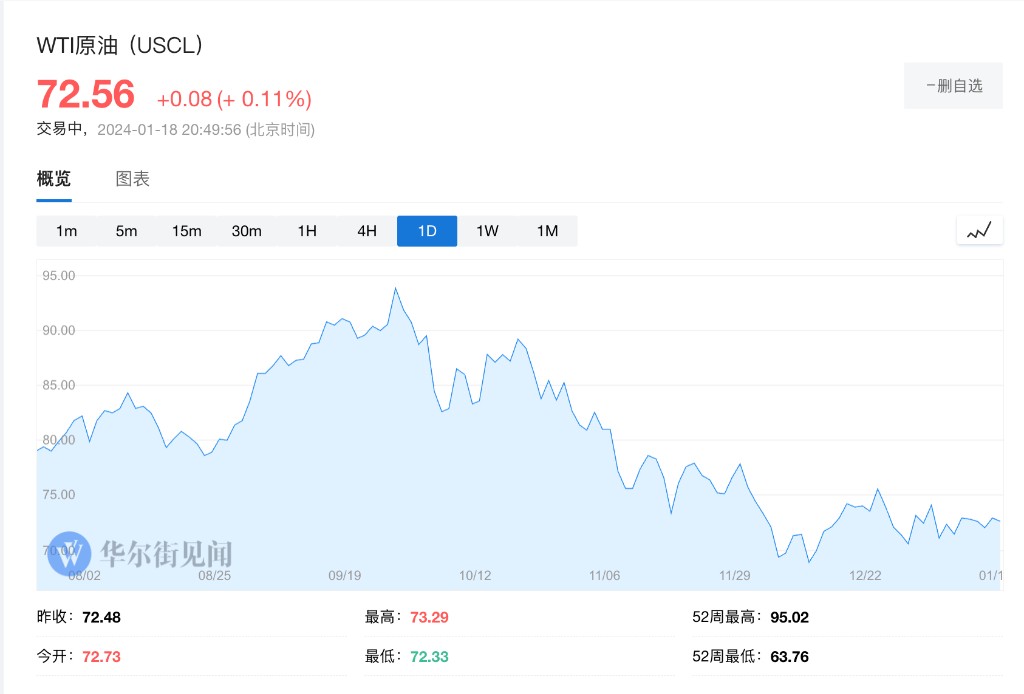Click the line chart type icon
The image size is (1024, 694).
(x=979, y=231)
